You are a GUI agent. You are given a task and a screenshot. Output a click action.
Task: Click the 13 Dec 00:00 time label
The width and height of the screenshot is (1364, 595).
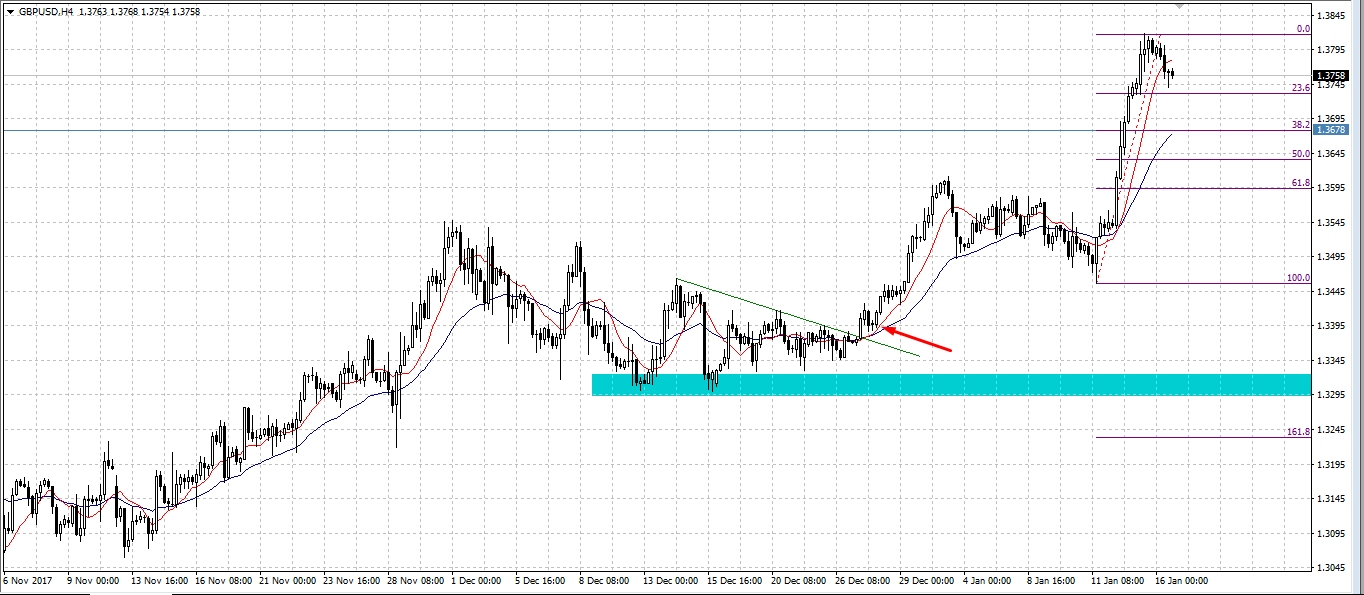pyautogui.click(x=670, y=580)
